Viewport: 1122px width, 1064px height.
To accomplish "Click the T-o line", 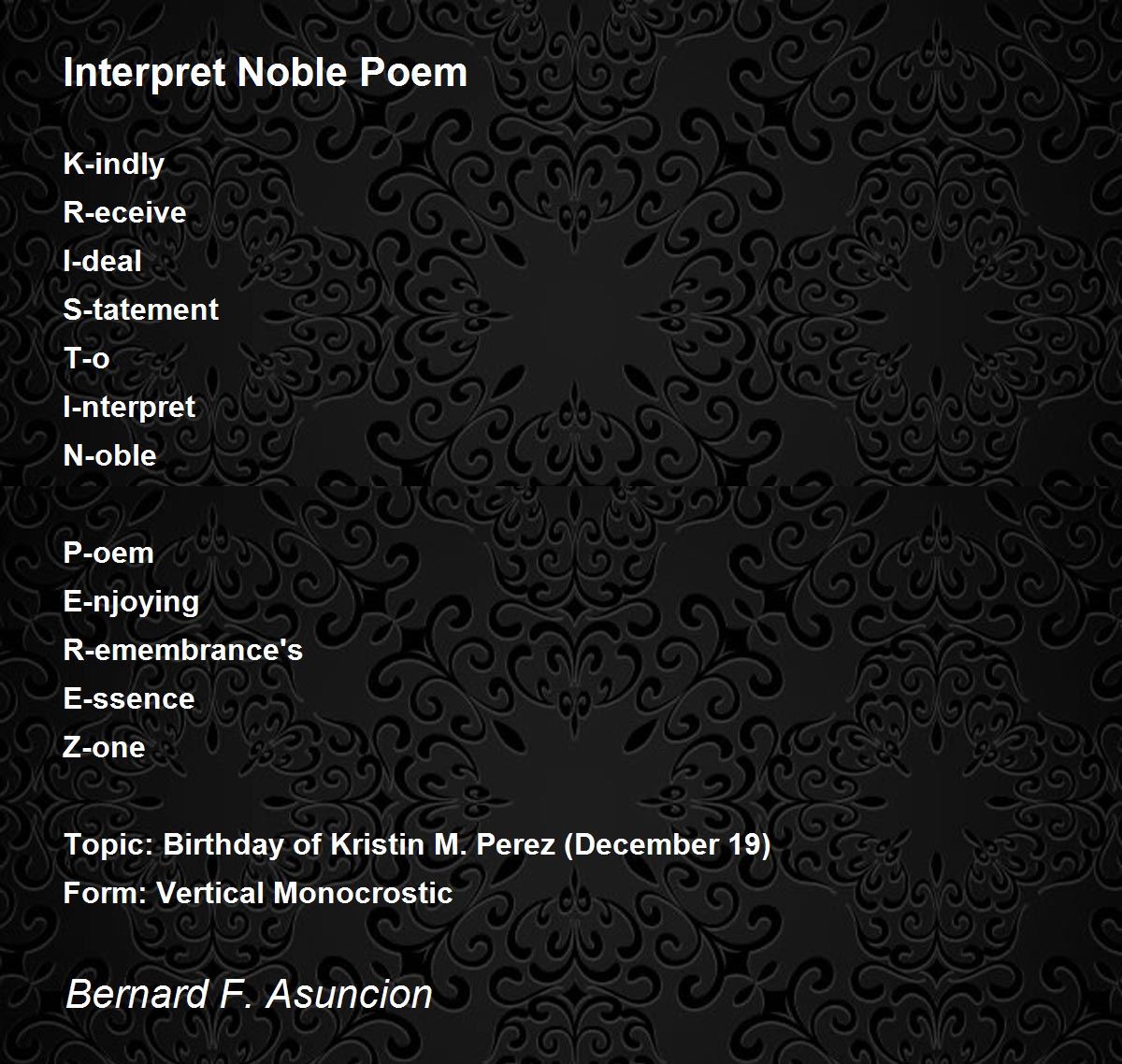I will (87, 359).
